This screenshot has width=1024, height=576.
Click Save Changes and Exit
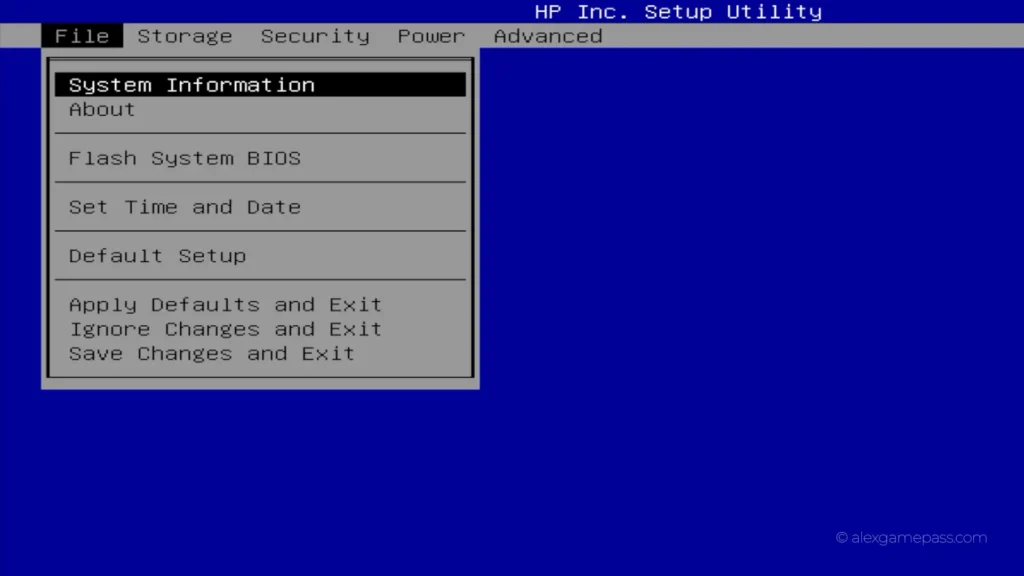tap(212, 353)
